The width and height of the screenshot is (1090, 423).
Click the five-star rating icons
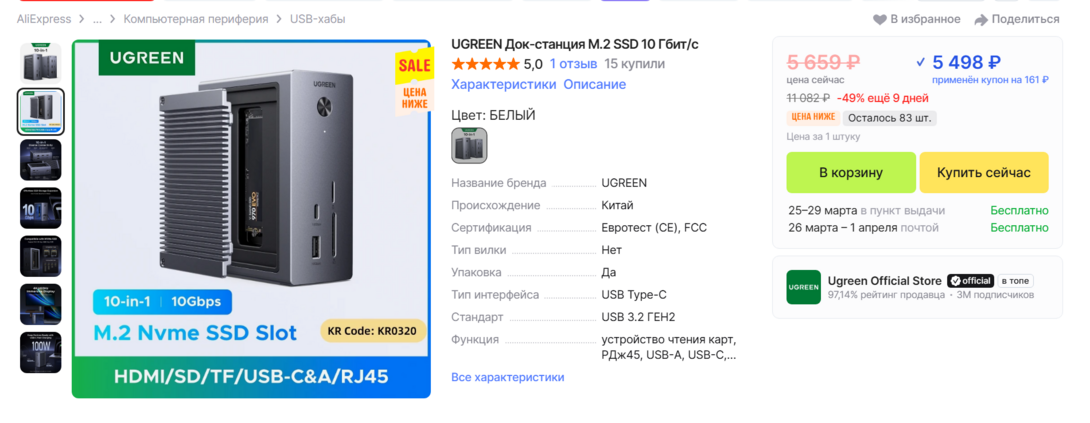click(x=485, y=64)
